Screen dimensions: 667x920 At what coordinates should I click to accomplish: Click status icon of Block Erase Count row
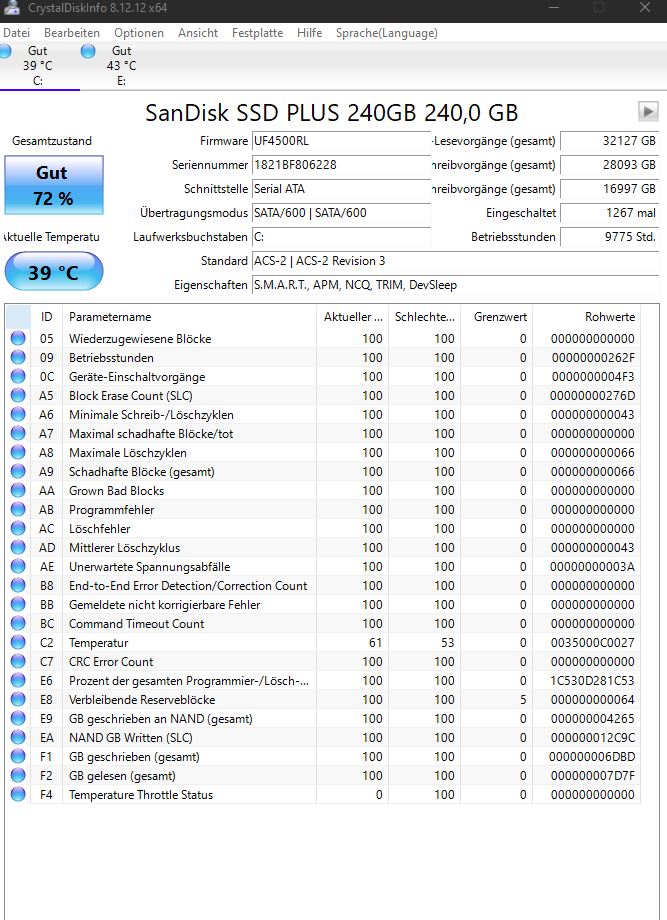coord(18,395)
